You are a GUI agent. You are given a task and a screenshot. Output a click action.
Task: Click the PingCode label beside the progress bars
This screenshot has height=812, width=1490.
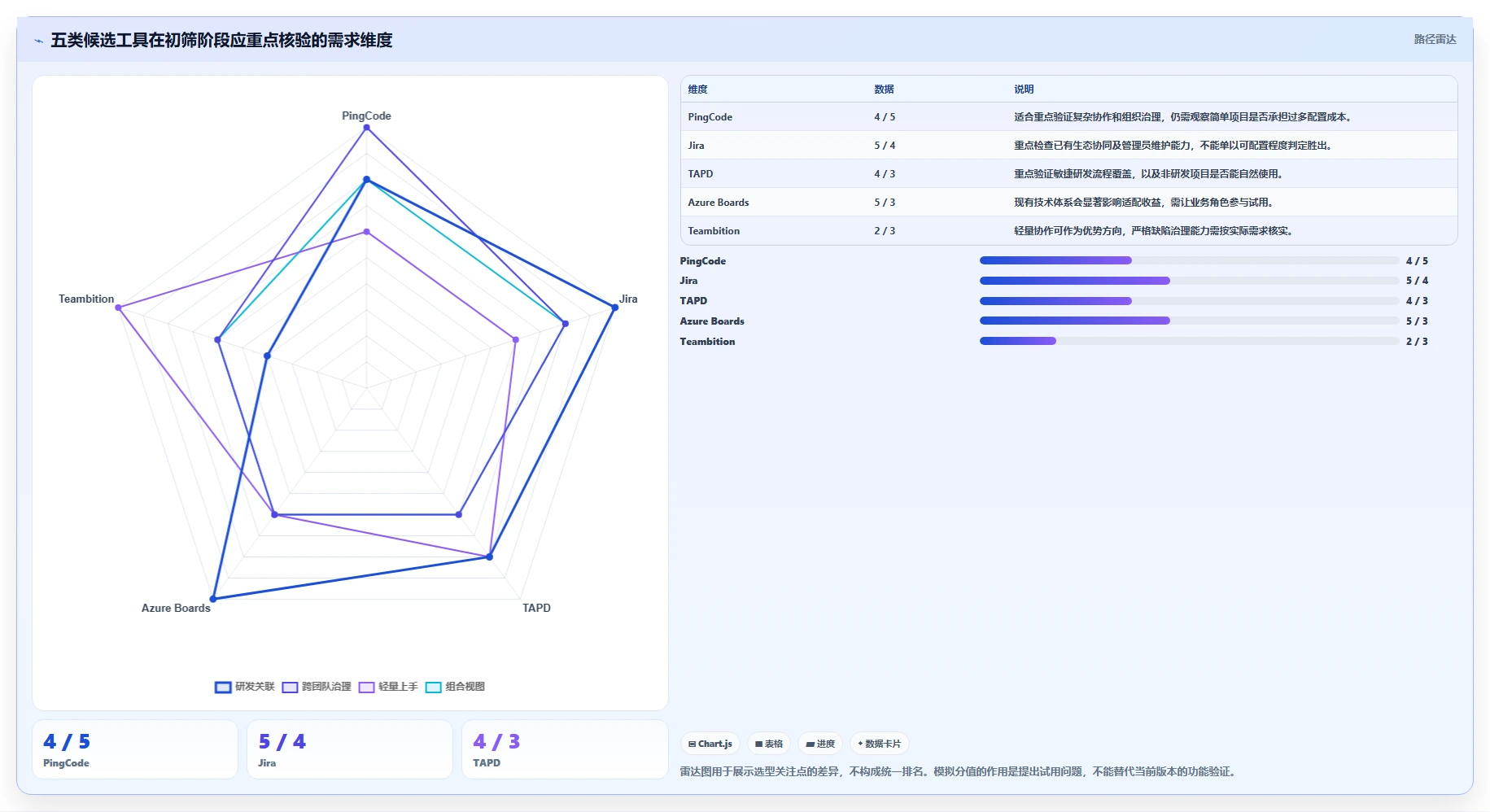point(702,261)
